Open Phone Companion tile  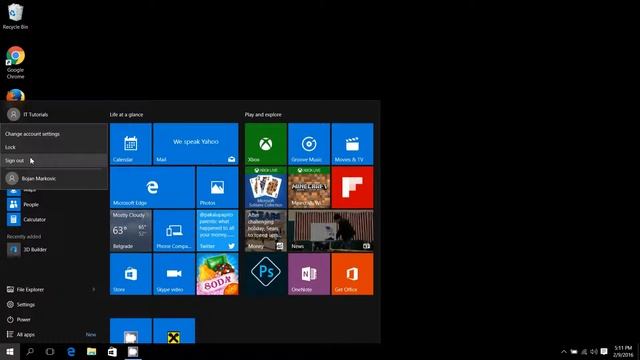coord(174,231)
